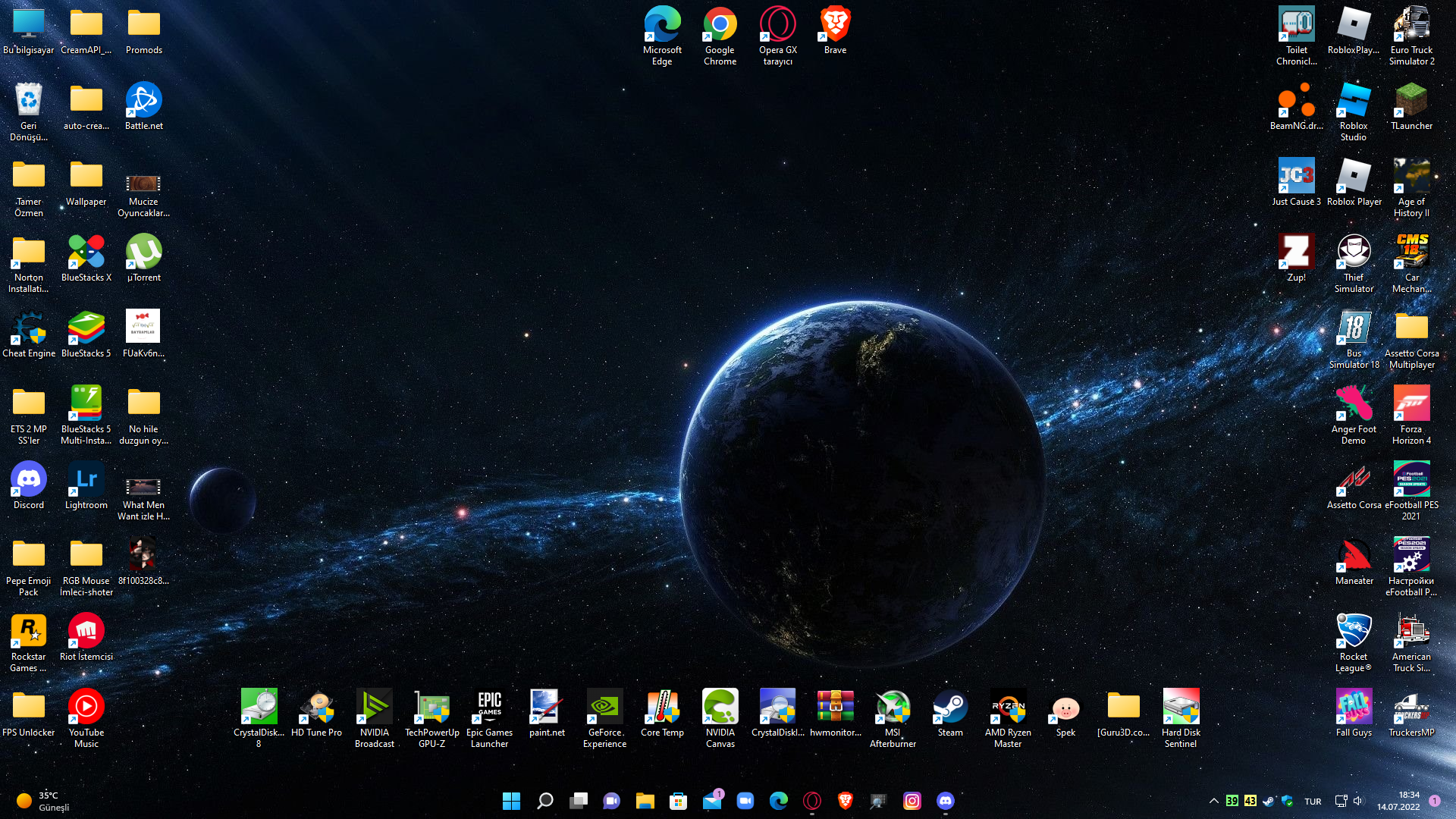
Task: Select the Brave browser desktop icon
Action: pos(835,30)
